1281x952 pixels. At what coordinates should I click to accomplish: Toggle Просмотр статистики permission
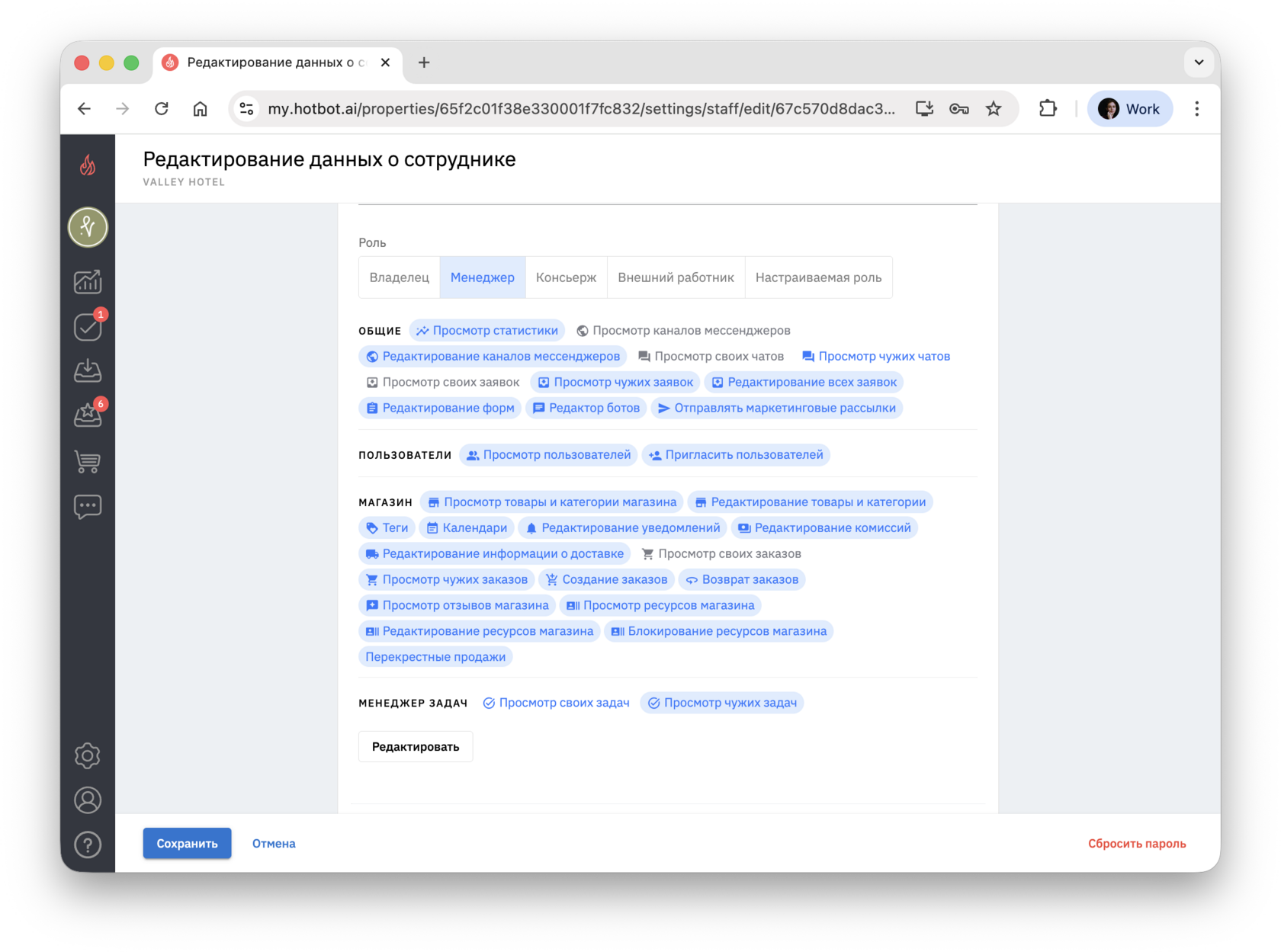pos(487,330)
